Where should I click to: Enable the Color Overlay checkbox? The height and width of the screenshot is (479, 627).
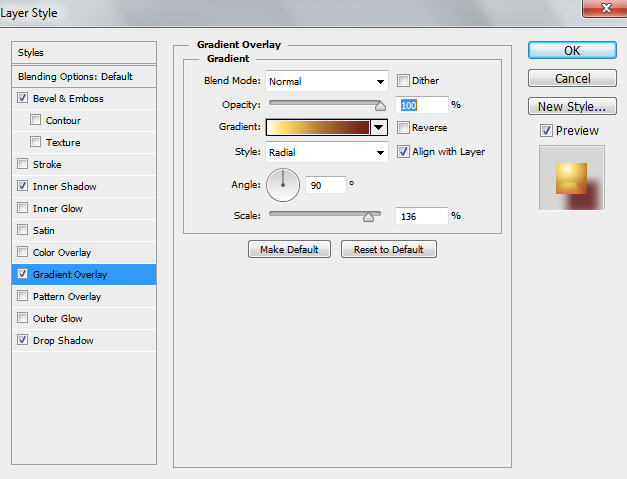point(22,251)
